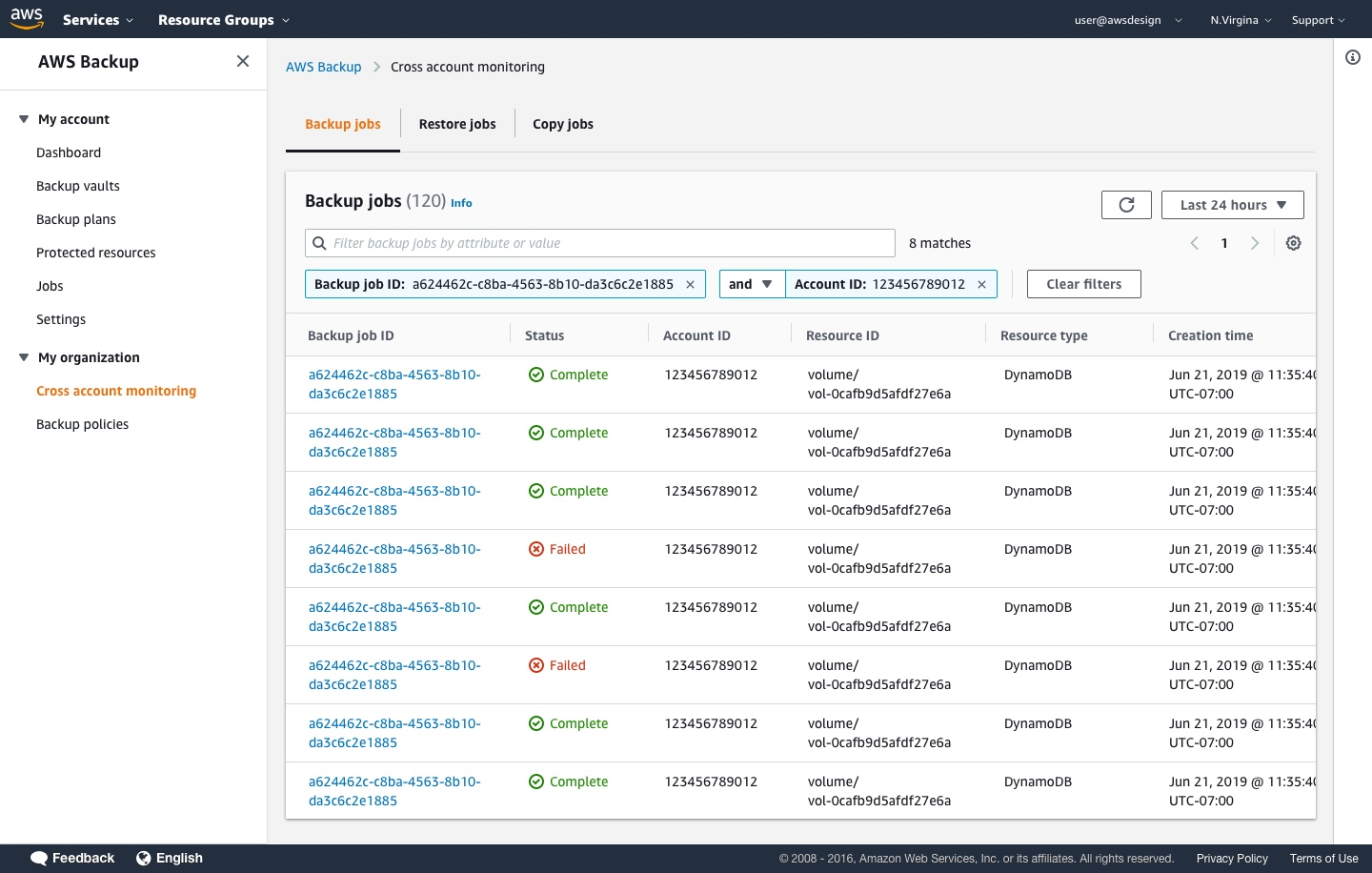This screenshot has width=1372, height=873.
Task: Switch to the Restore jobs tab
Action: coord(457,124)
